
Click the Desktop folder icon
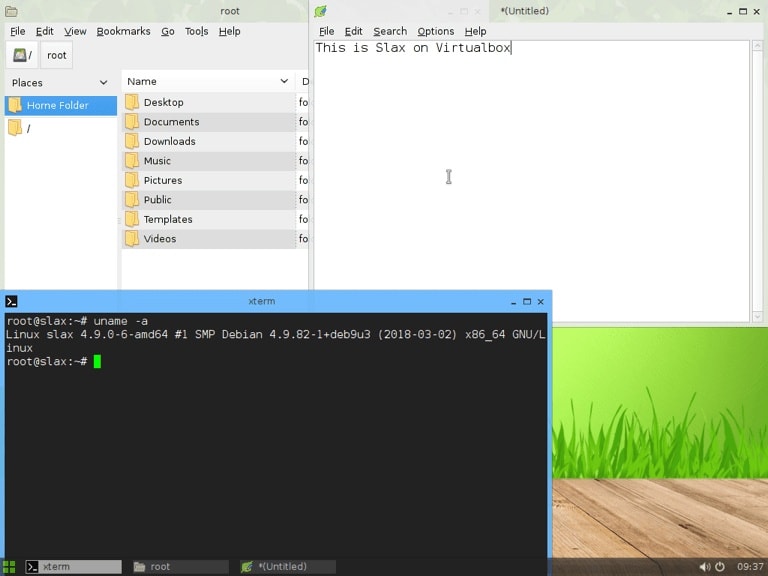[x=132, y=102]
